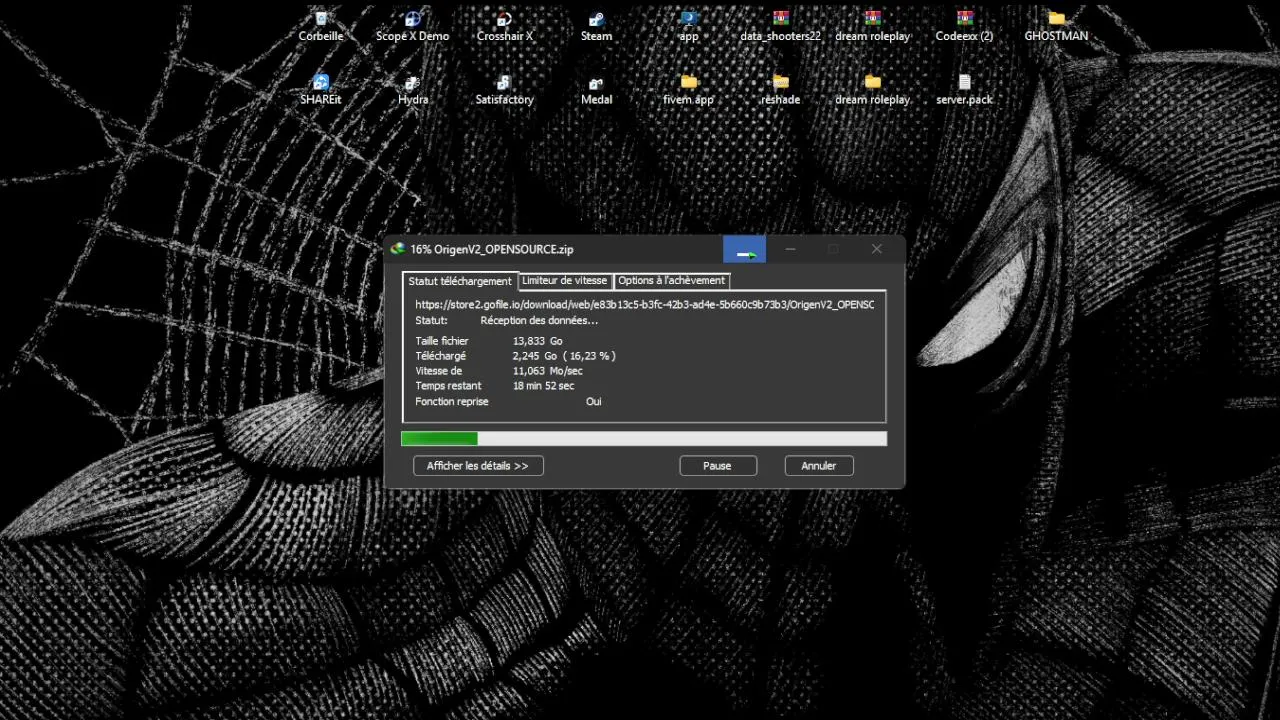Open Hydra desktop shortcut
Screen dimensions: 1280x720
(412, 90)
